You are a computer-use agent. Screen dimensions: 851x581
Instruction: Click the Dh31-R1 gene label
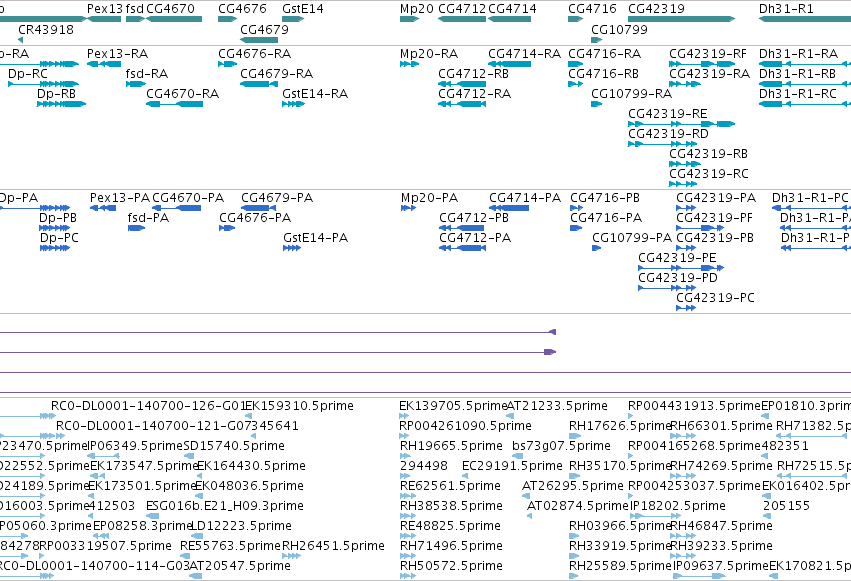[786, 9]
